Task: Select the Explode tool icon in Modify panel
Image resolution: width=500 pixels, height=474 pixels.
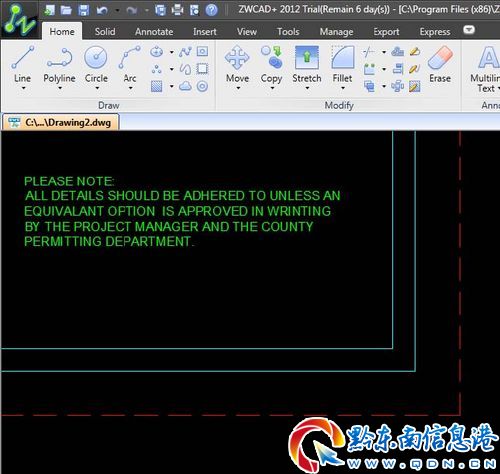Action: [398, 86]
